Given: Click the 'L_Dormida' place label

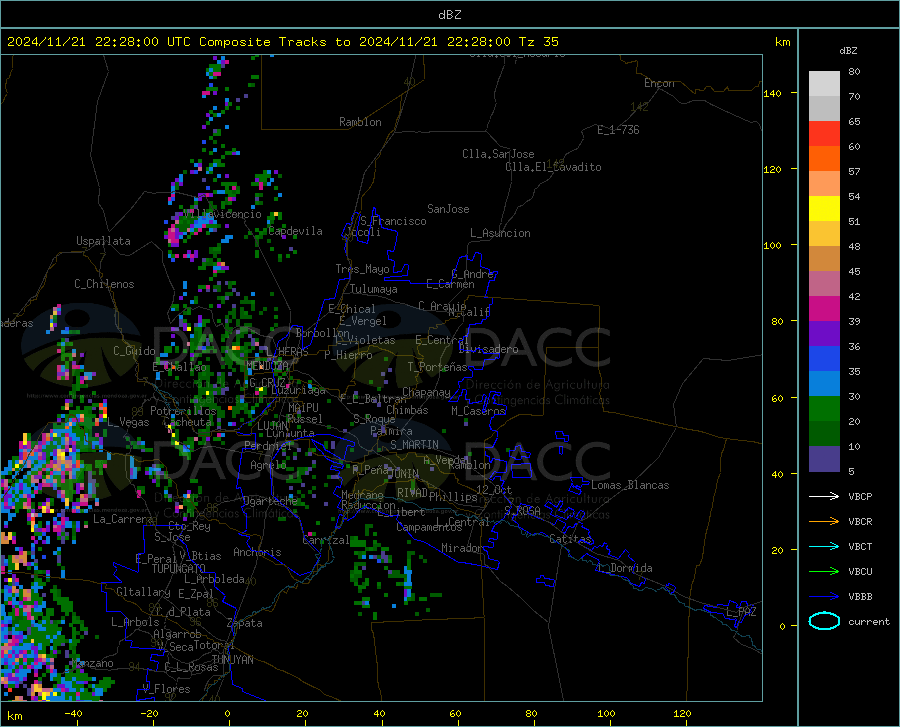Looking at the screenshot, I should (x=625, y=568).
